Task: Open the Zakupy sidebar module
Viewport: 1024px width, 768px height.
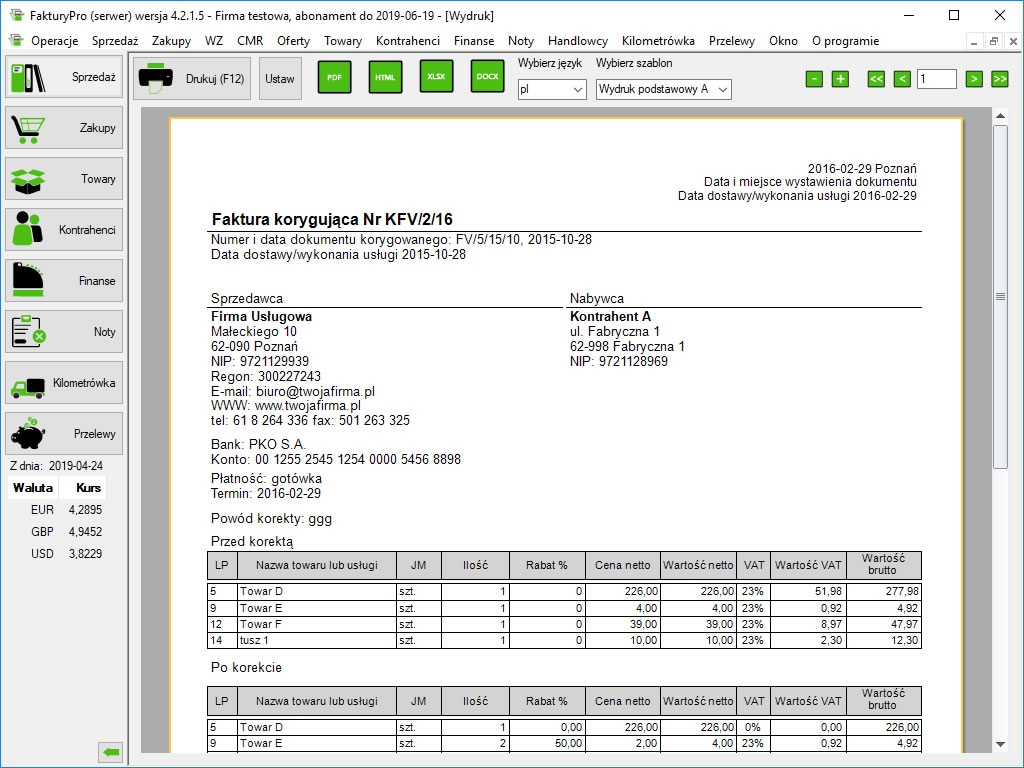Action: (64, 128)
